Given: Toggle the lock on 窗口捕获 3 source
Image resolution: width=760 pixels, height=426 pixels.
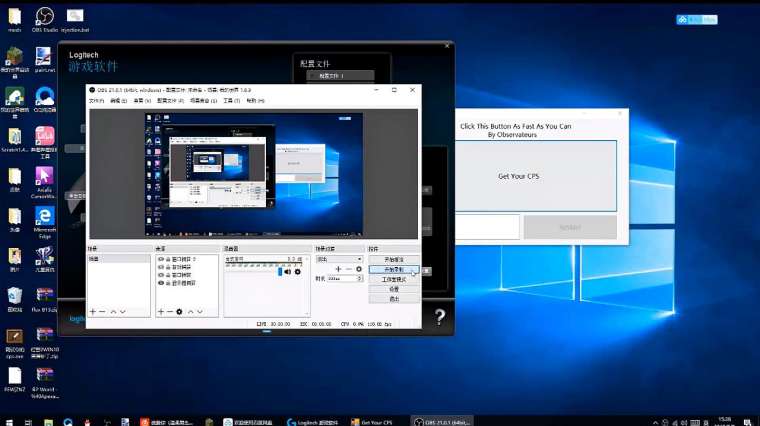Looking at the screenshot, I should click(168, 259).
